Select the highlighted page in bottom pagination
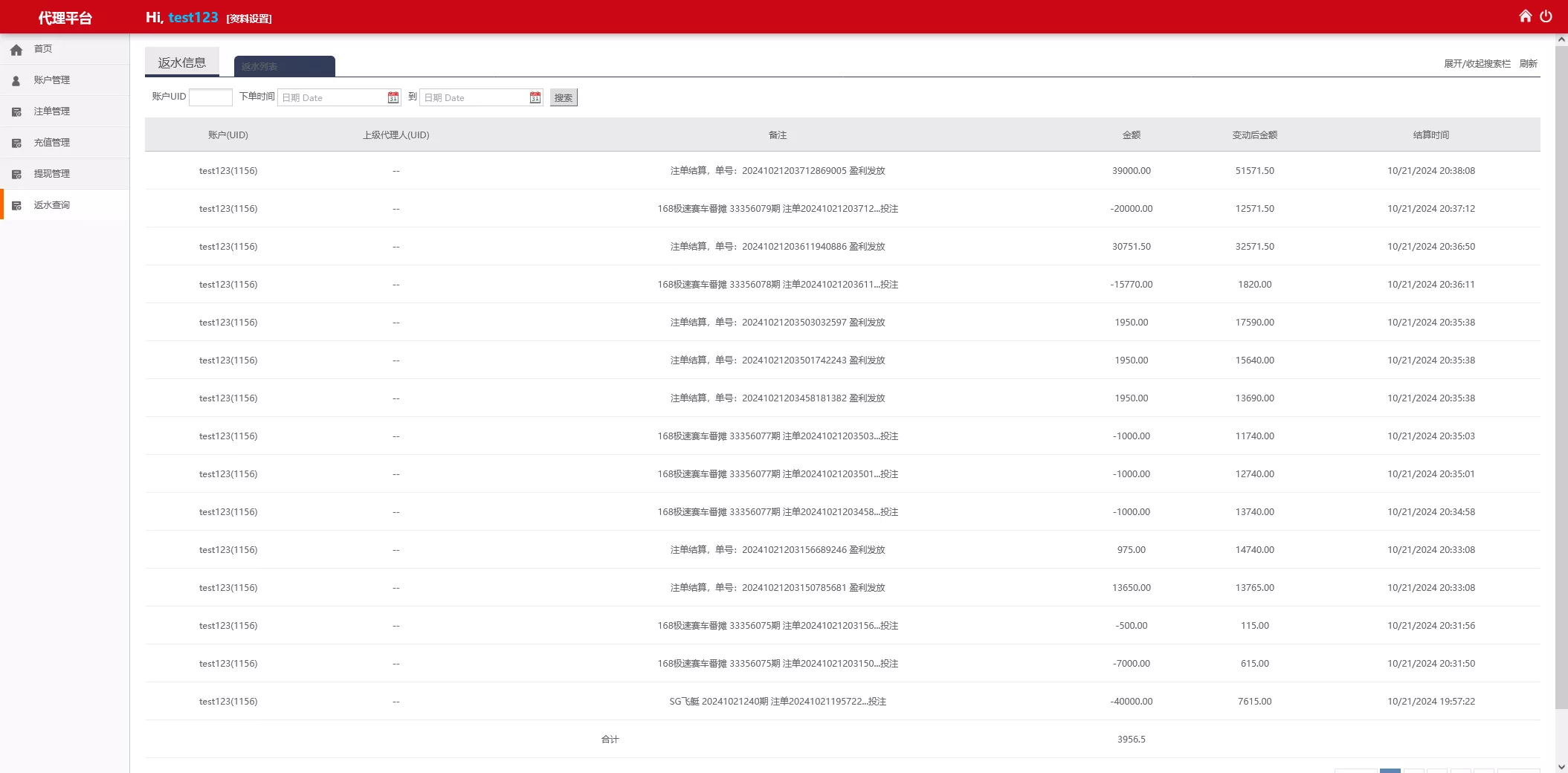Image resolution: width=1568 pixels, height=773 pixels. pyautogui.click(x=1391, y=772)
